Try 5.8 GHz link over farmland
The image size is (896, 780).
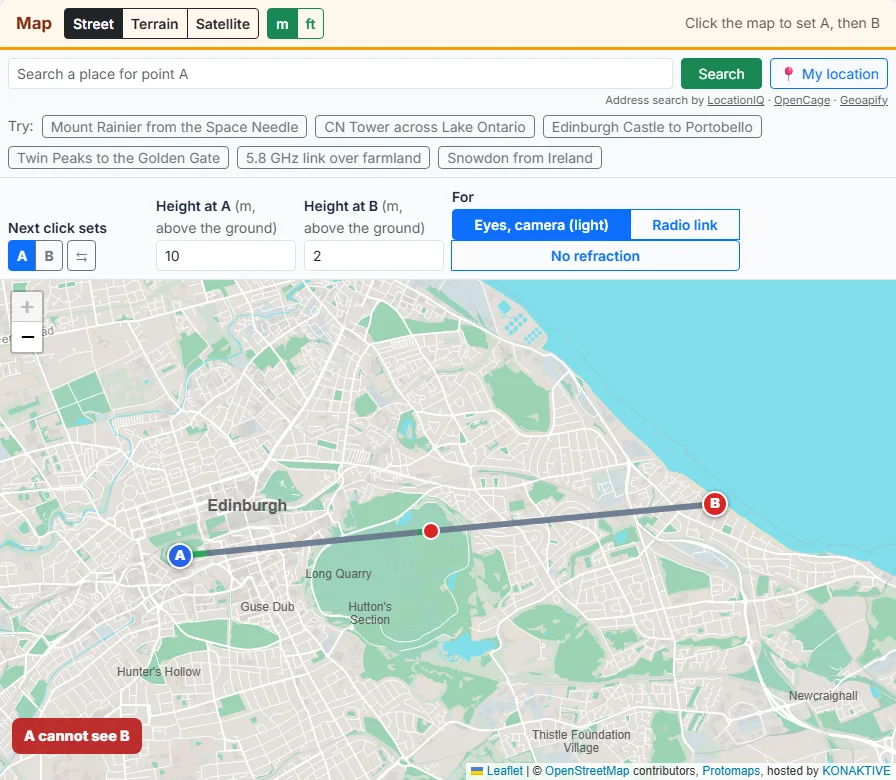tap(333, 158)
